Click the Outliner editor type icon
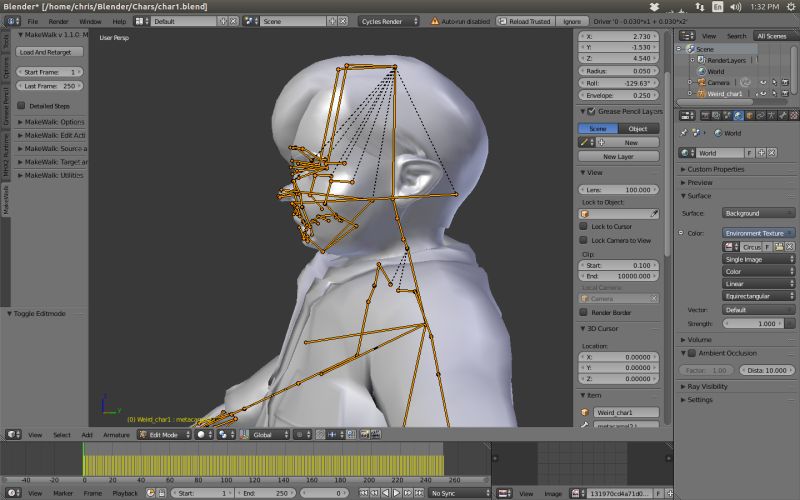This screenshot has height=500, width=800. (685, 36)
